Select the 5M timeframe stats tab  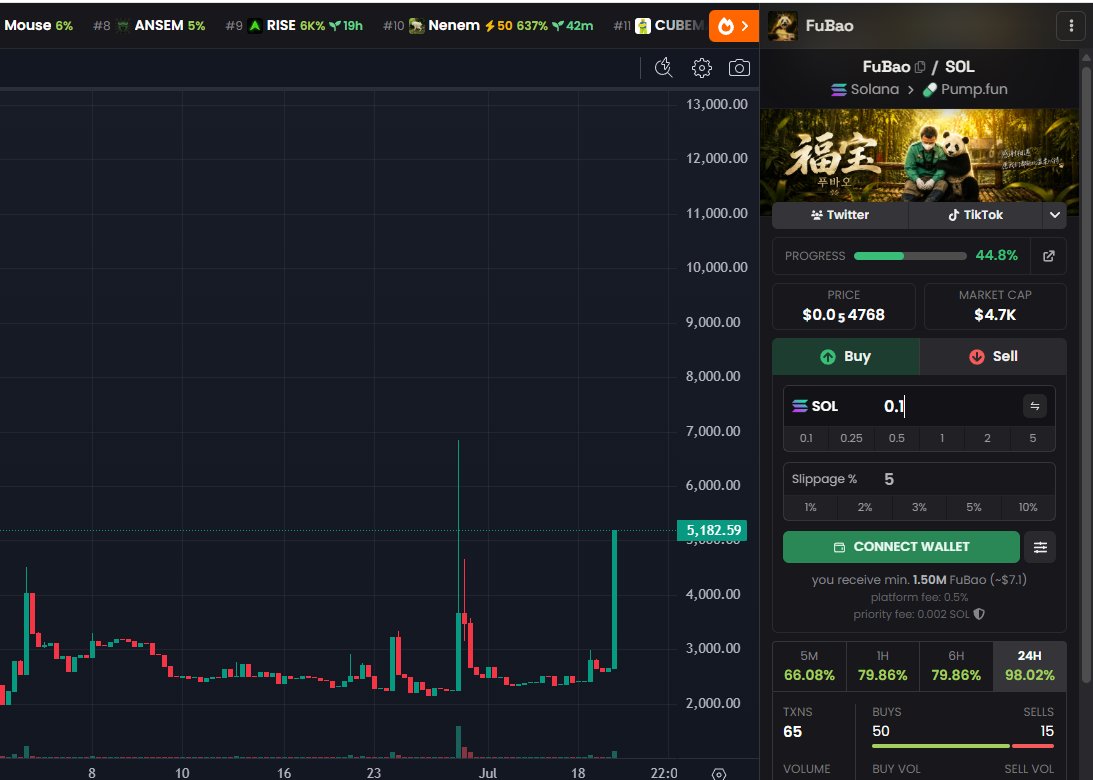pos(809,666)
